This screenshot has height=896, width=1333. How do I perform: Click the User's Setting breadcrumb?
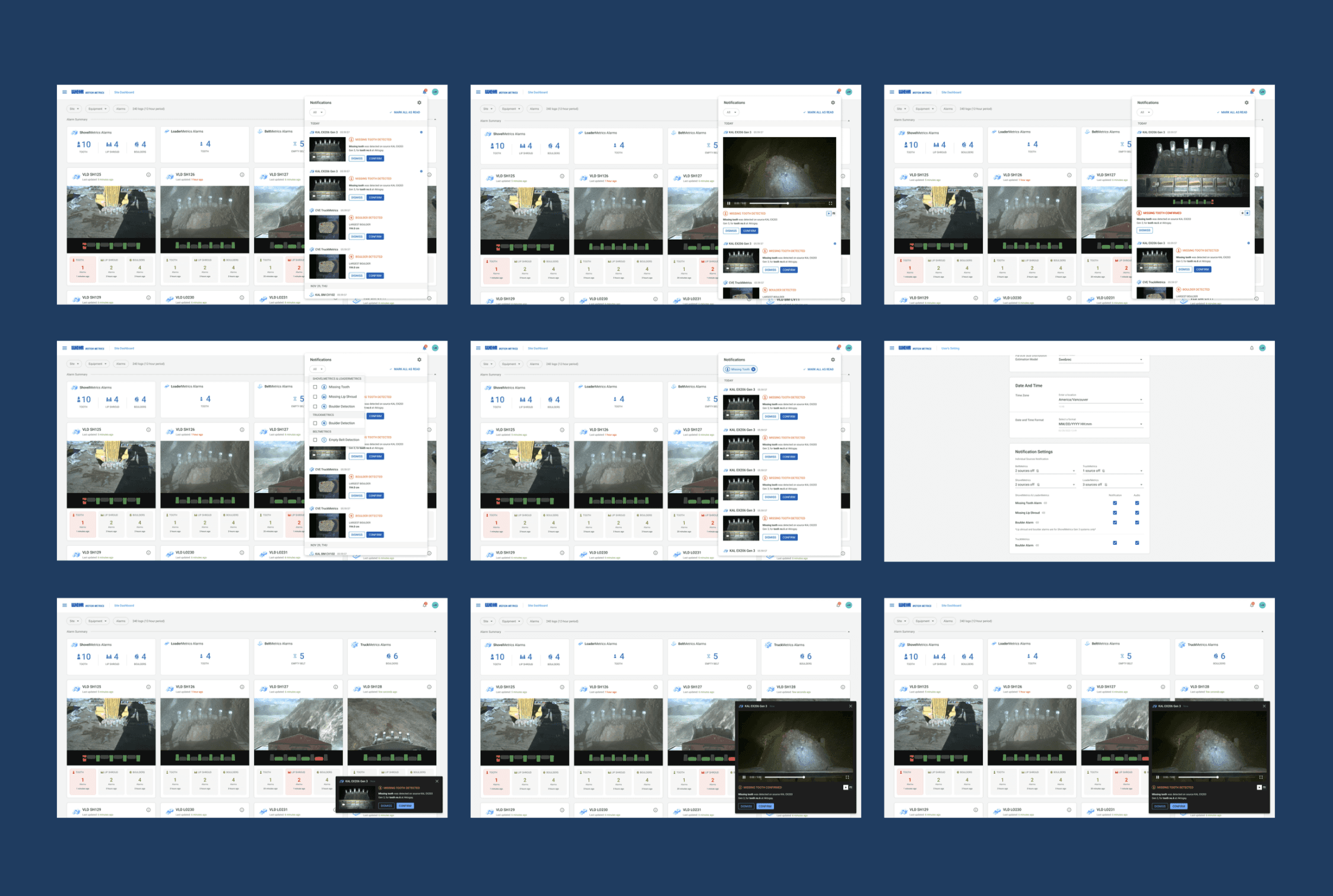[x=950, y=348]
